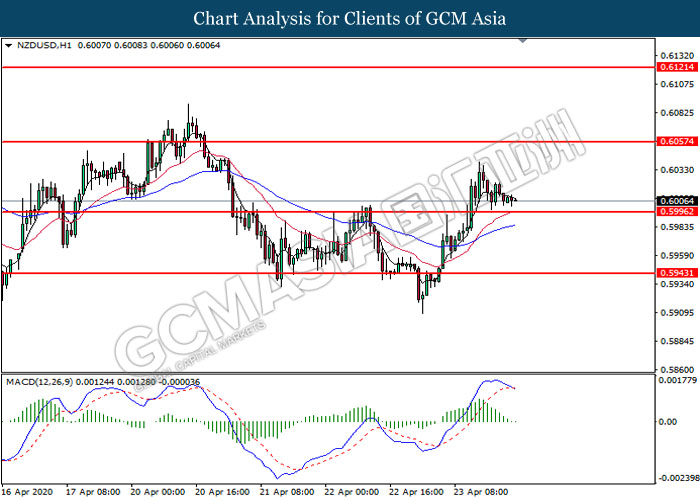Click the chart title 'Chart Analysis for Clients of GCM Asia'
The image size is (700, 500).
tap(350, 18)
